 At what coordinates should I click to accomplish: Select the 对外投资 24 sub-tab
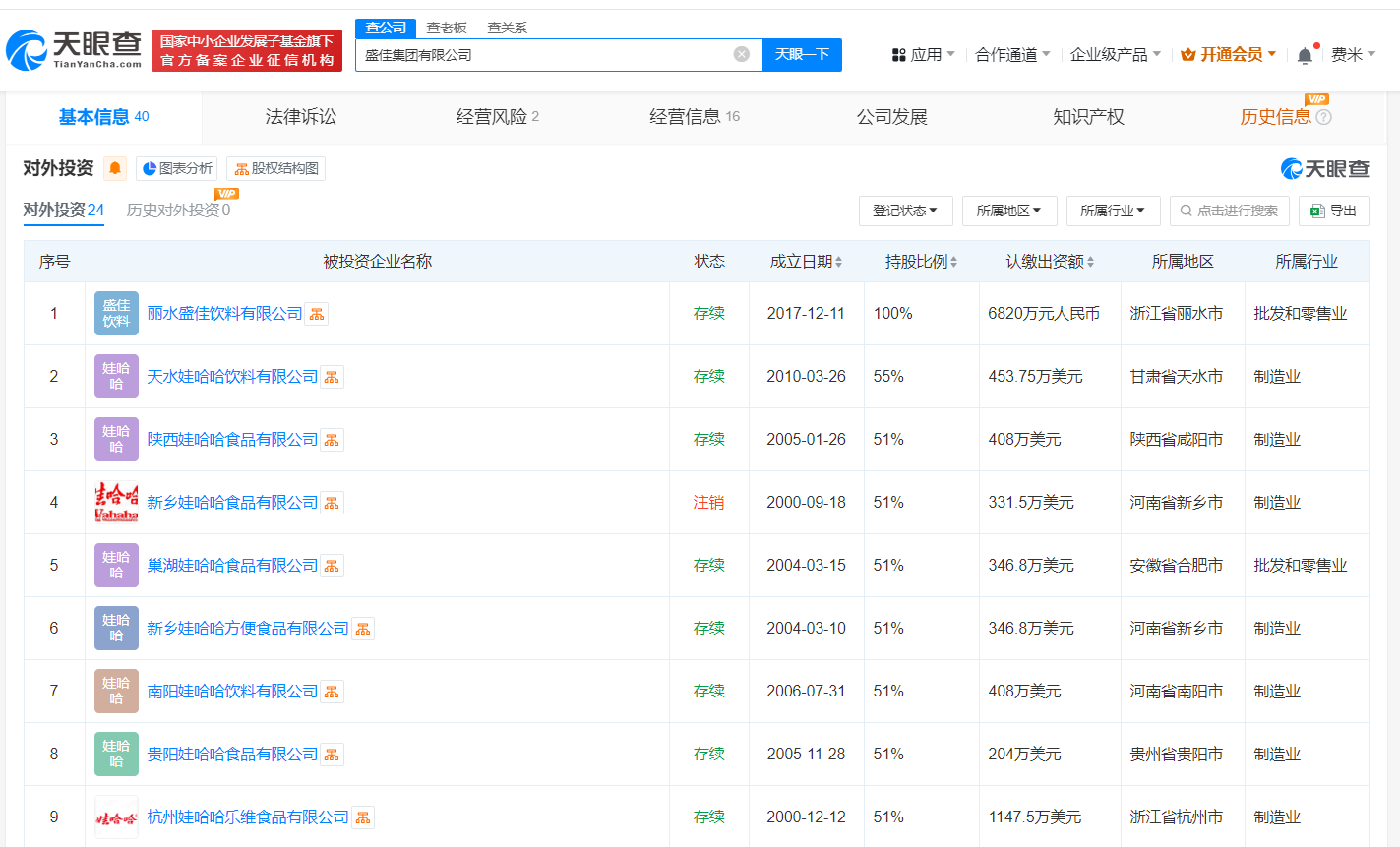[x=64, y=211]
